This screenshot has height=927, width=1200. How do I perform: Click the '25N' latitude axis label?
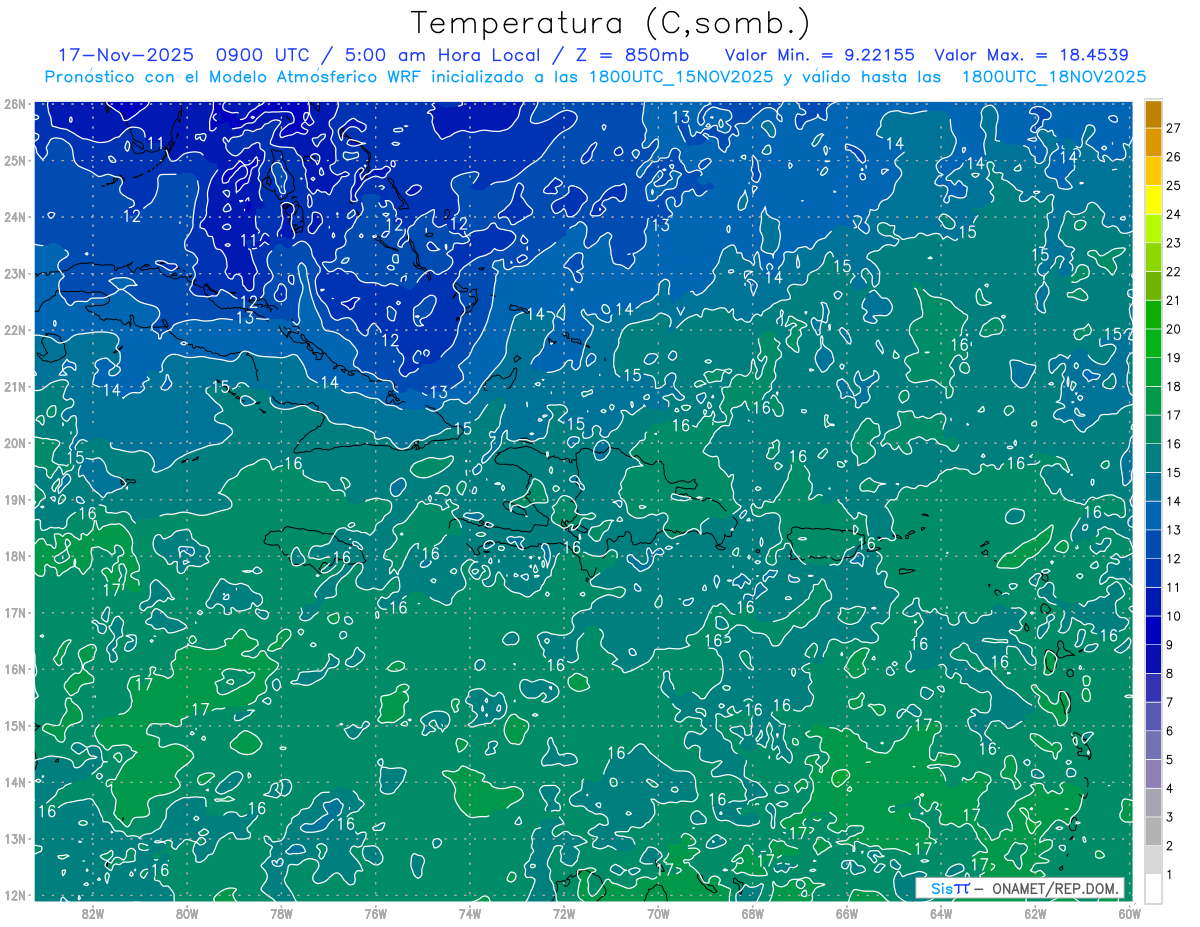click(x=14, y=160)
